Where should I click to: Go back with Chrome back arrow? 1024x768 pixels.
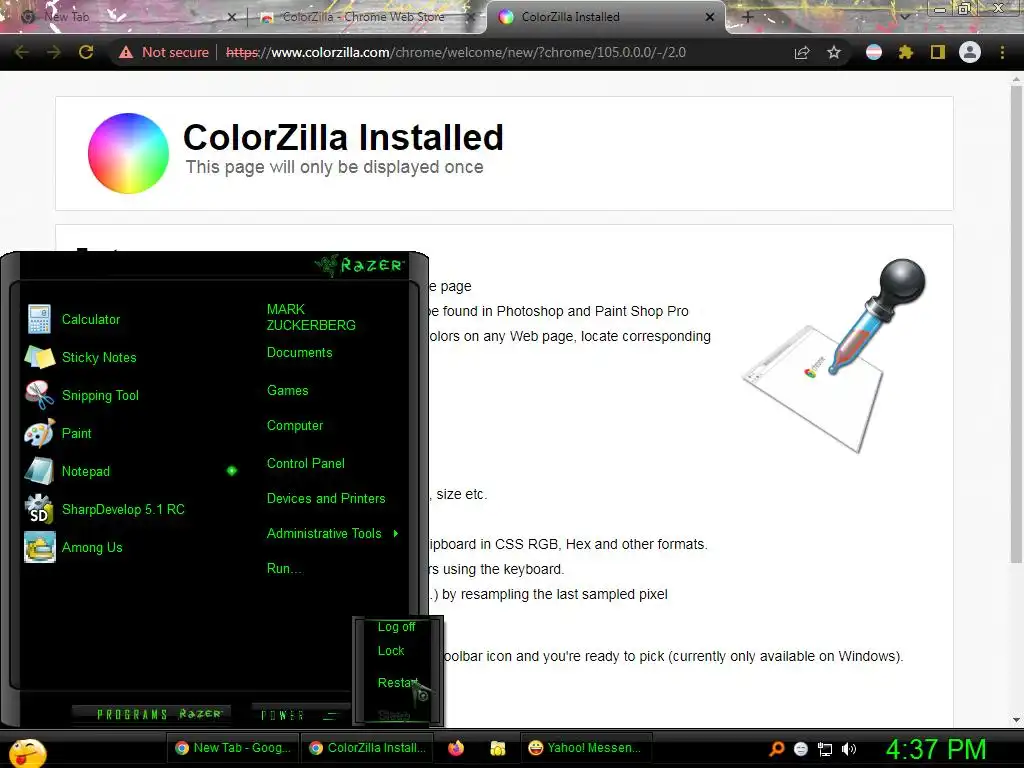(x=22, y=52)
